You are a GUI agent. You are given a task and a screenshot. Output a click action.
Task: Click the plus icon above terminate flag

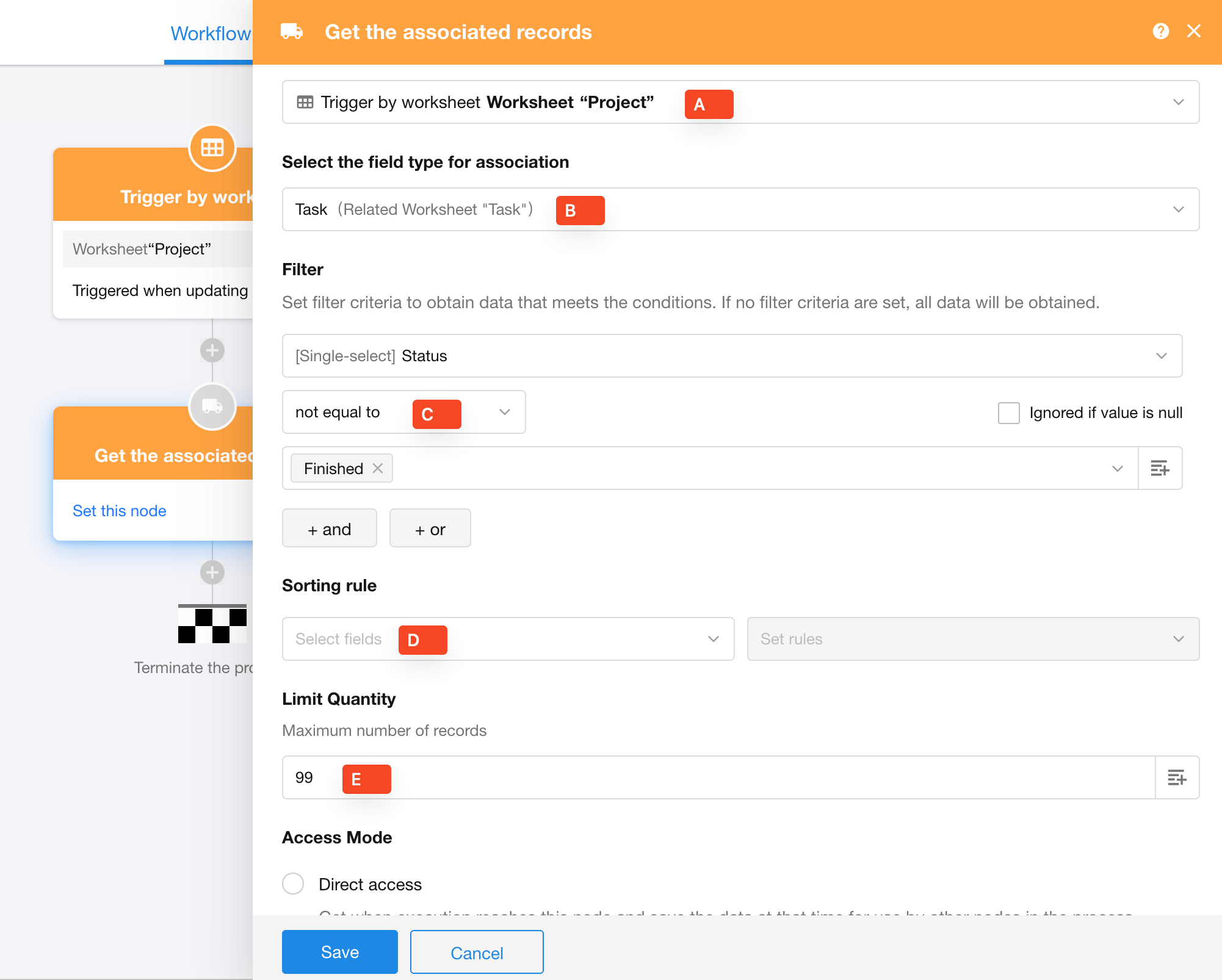point(212,572)
